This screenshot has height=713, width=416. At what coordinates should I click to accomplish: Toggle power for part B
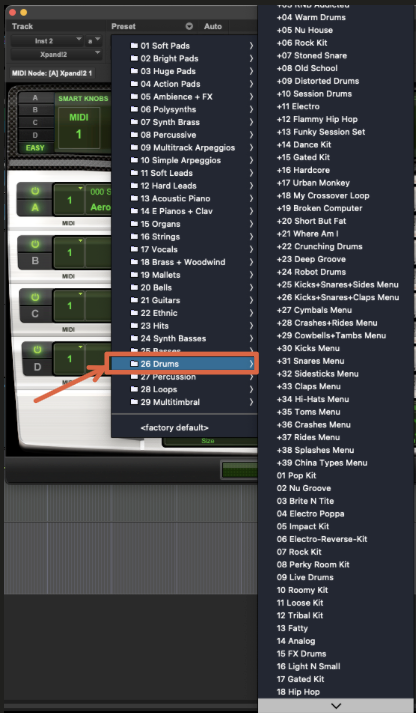(x=35, y=244)
